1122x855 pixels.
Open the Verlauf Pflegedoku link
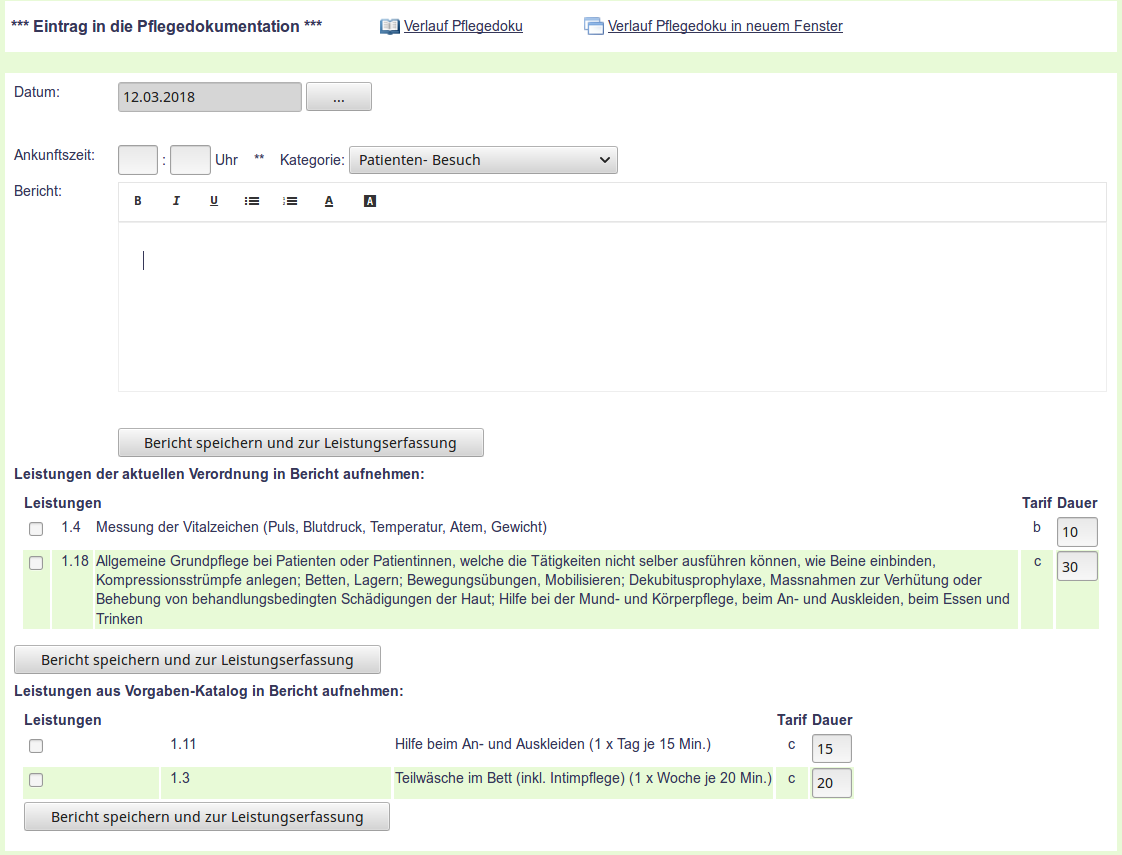click(463, 27)
